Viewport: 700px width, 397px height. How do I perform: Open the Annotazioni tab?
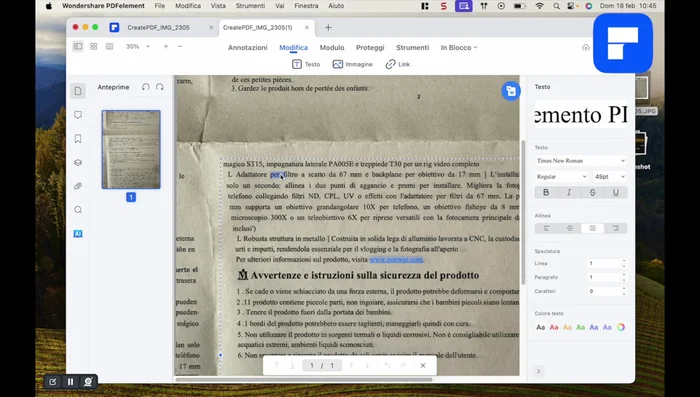pos(247,47)
